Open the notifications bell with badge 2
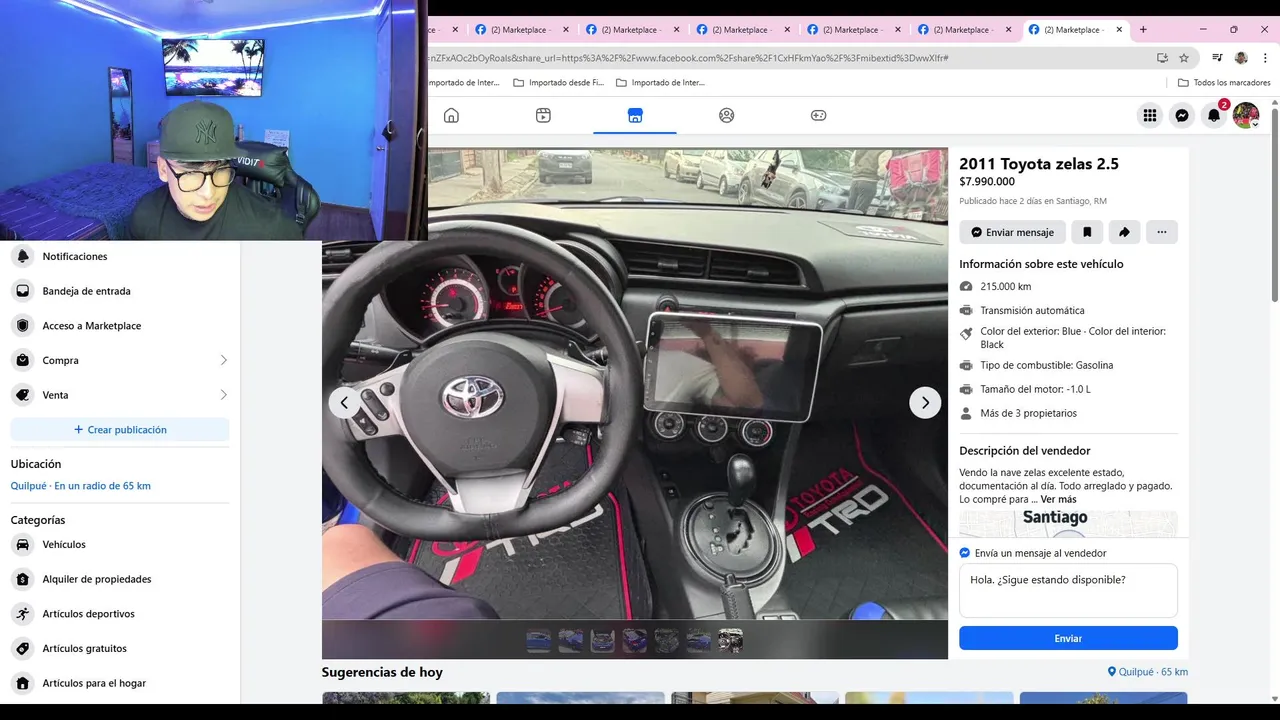The width and height of the screenshot is (1280, 720). [x=1214, y=115]
